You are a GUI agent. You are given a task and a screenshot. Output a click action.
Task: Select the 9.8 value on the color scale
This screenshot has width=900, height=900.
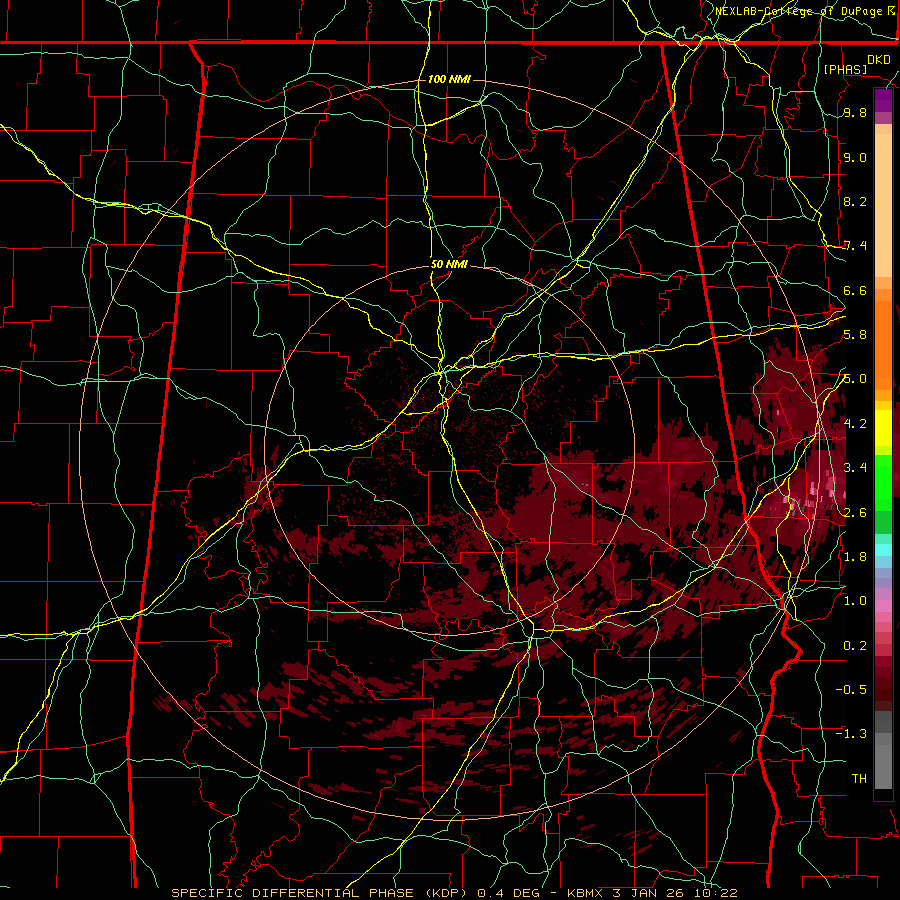855,113
